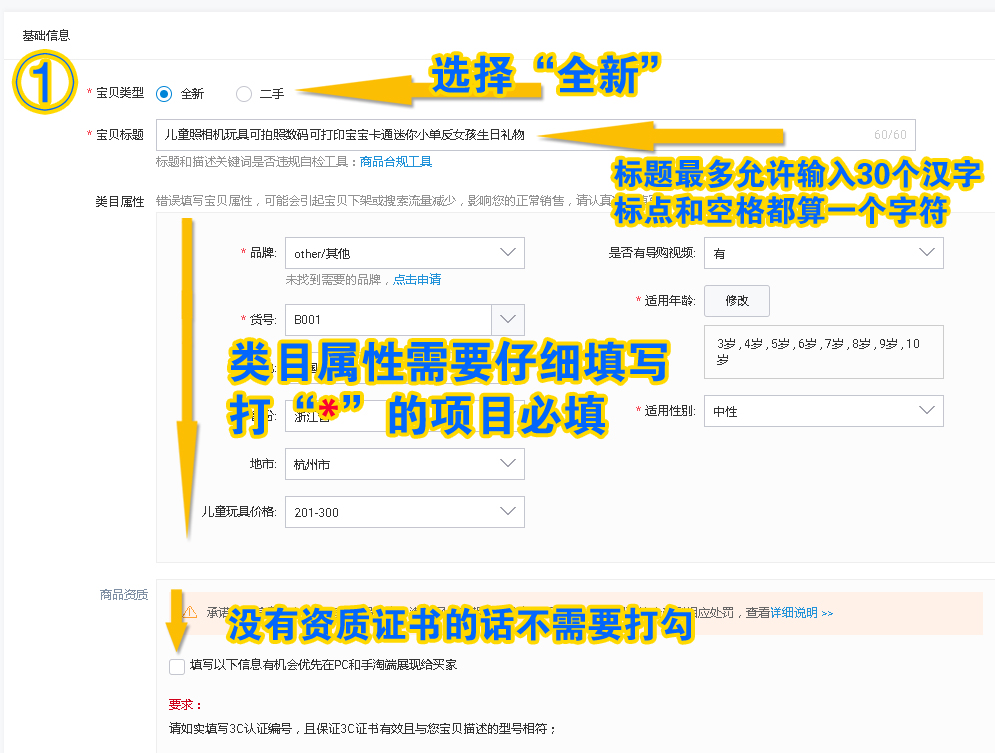Select the 二手 radio button

point(241,93)
